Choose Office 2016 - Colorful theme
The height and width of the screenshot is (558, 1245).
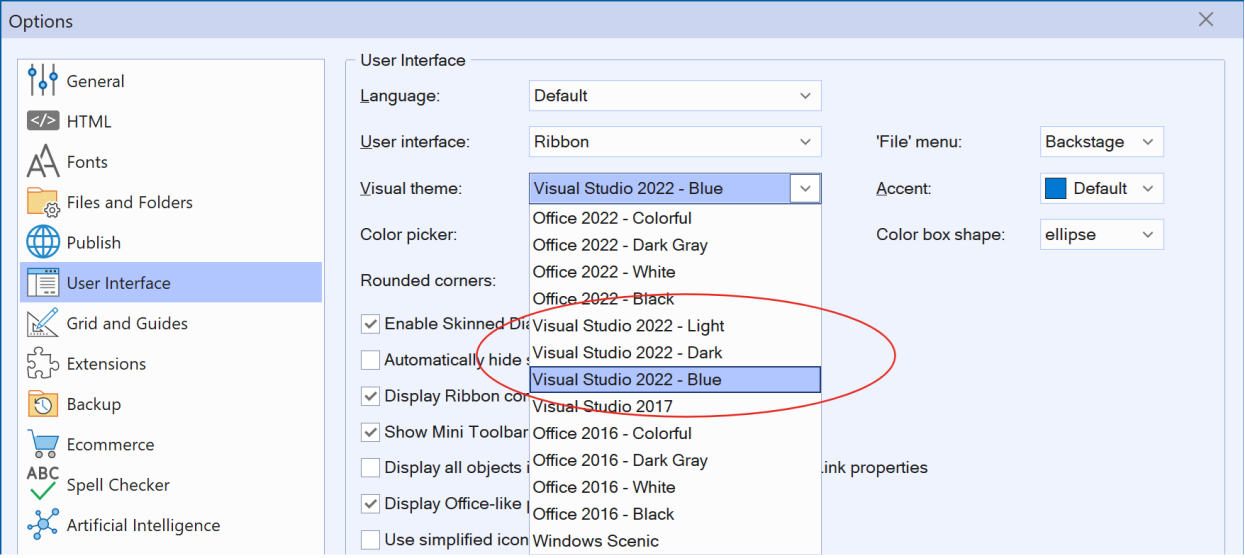pos(675,434)
